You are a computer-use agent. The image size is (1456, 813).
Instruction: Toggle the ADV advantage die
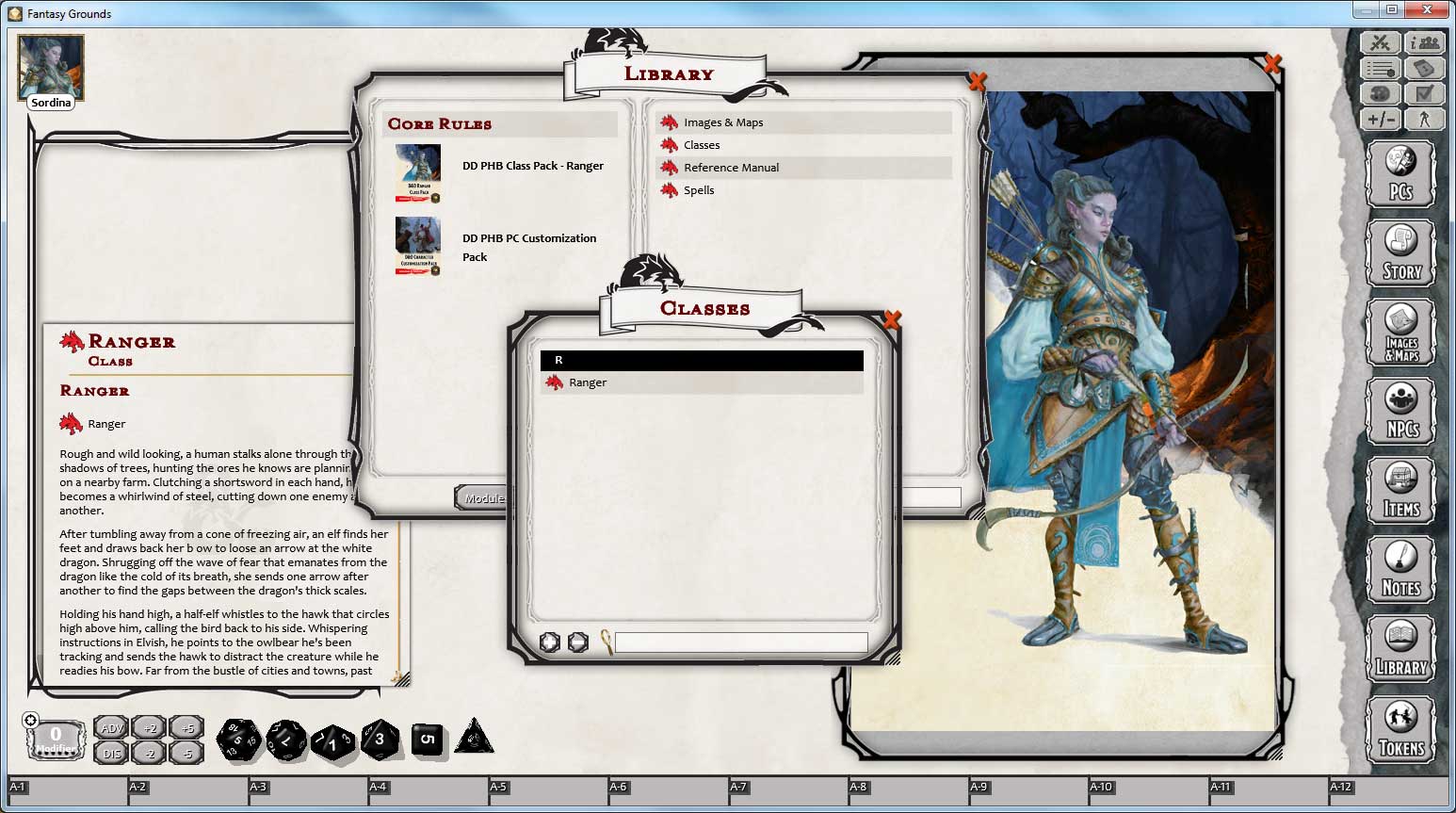coord(110,728)
